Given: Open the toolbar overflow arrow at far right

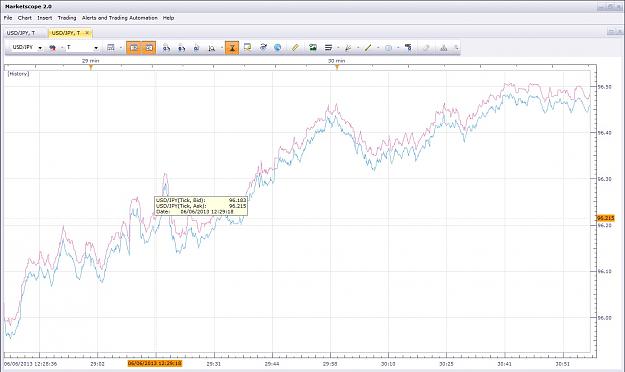Looking at the screenshot, I should point(456,48).
